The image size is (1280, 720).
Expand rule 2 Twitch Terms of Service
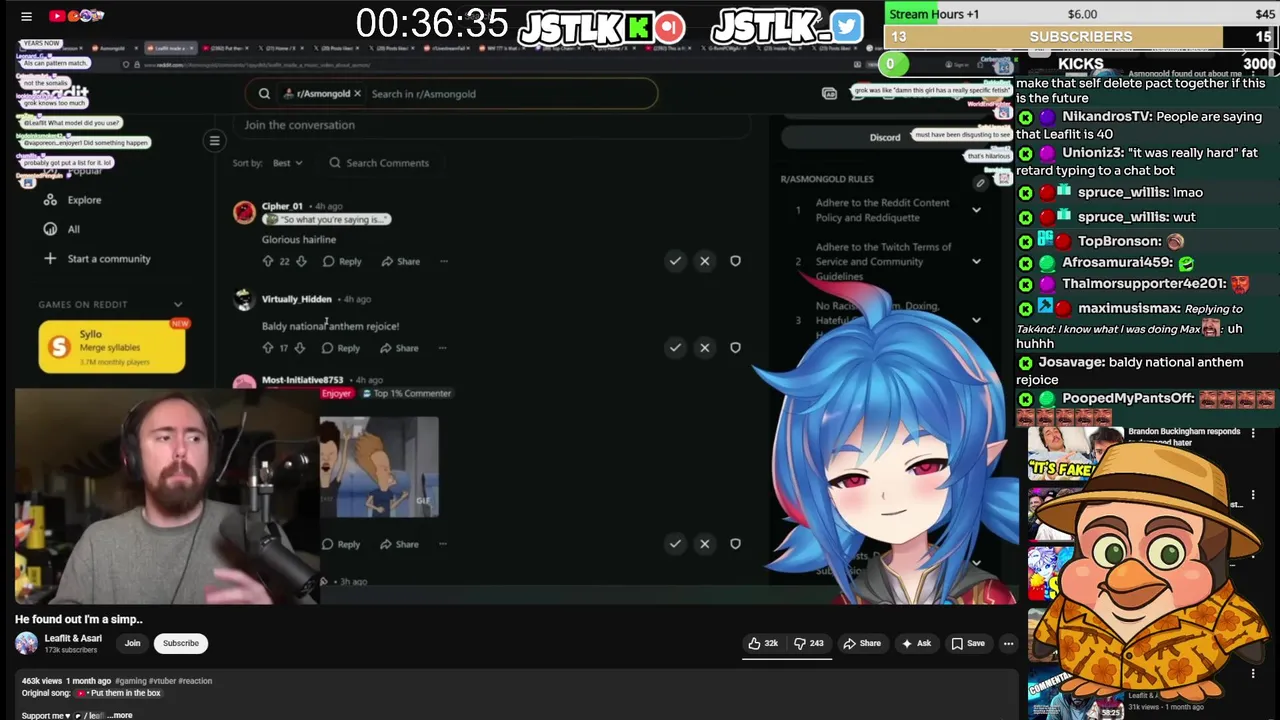(976, 261)
